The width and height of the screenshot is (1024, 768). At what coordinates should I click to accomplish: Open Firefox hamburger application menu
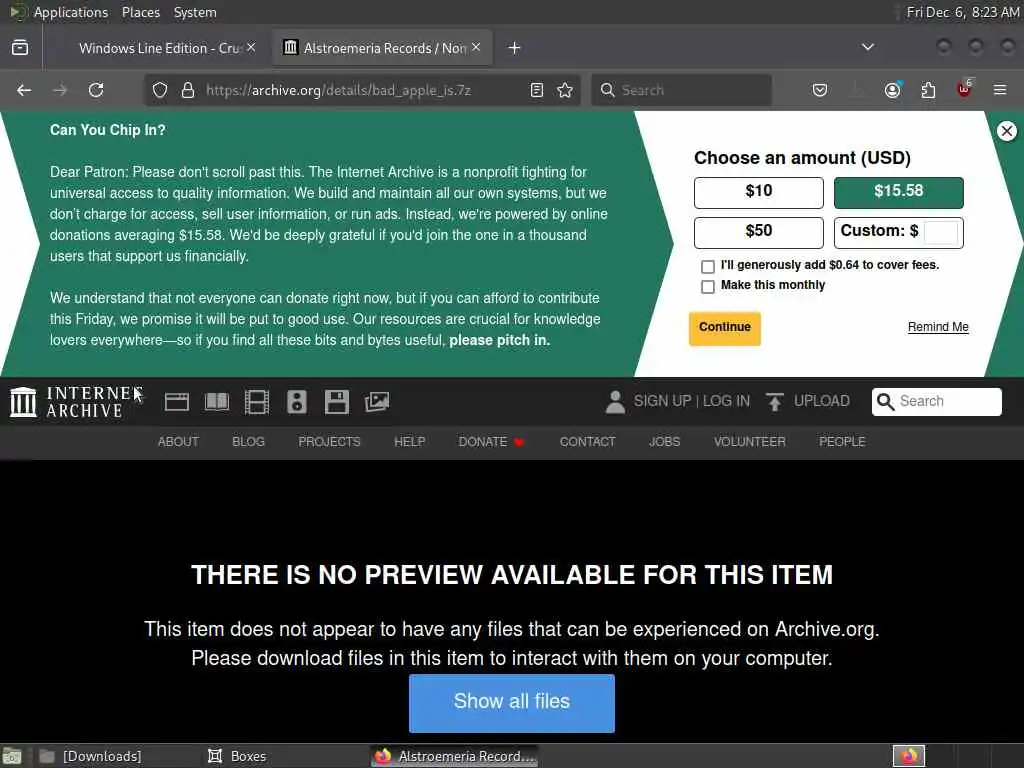(1000, 90)
